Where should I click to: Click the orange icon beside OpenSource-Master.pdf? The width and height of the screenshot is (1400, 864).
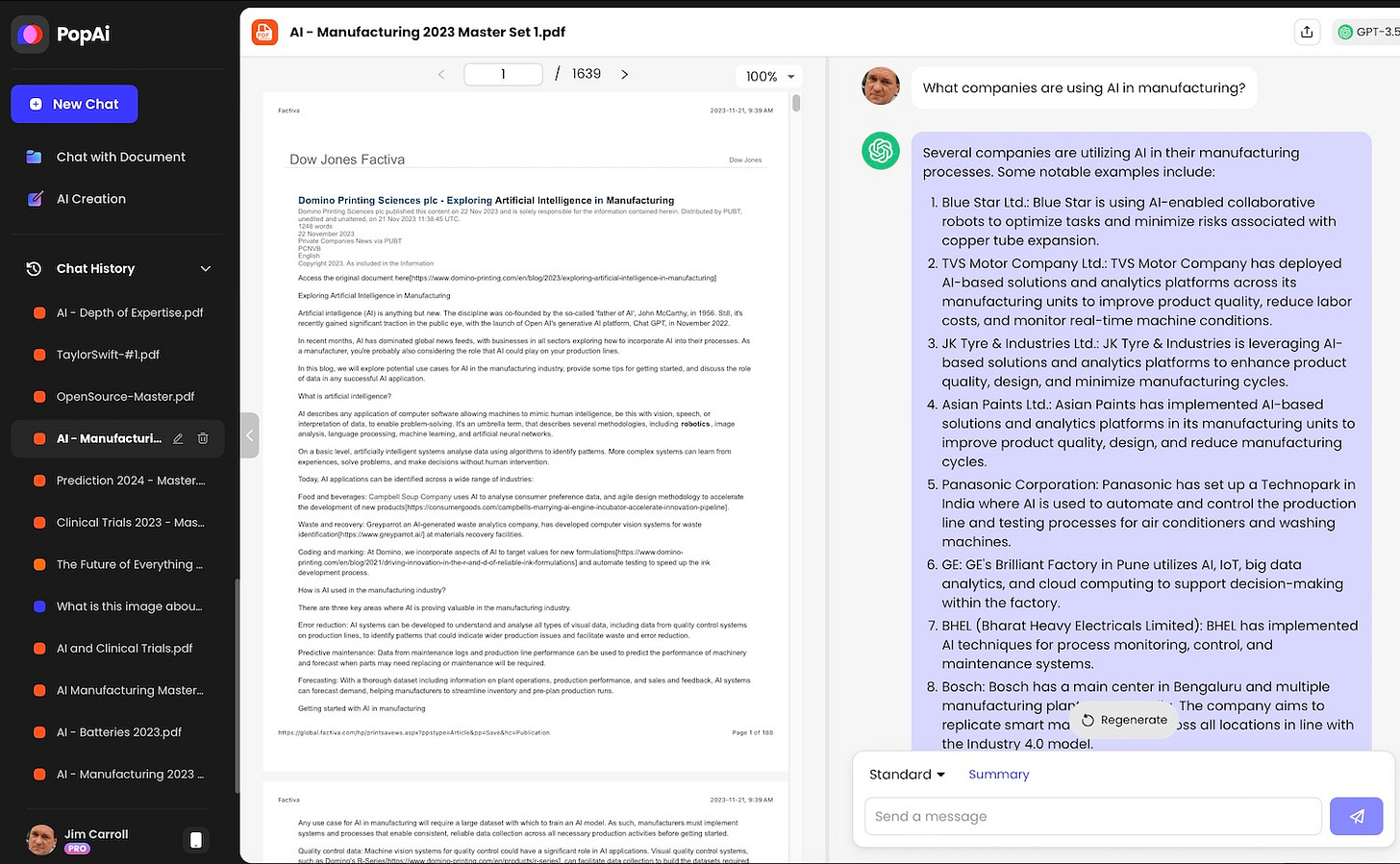pyautogui.click(x=39, y=396)
